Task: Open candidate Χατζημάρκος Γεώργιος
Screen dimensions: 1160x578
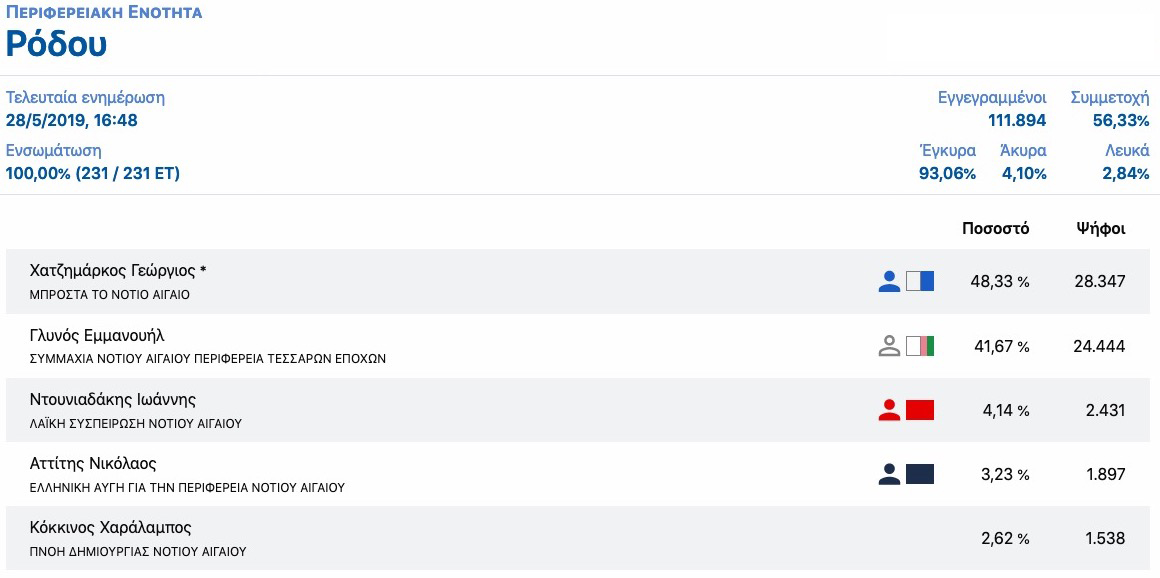Action: pos(119,271)
